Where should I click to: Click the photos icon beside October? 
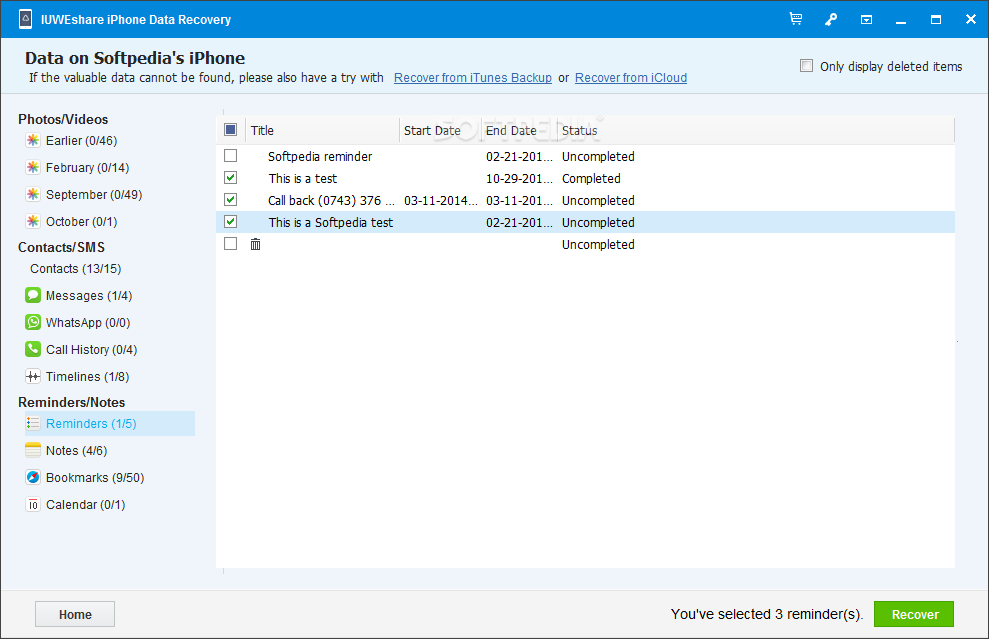click(x=33, y=221)
